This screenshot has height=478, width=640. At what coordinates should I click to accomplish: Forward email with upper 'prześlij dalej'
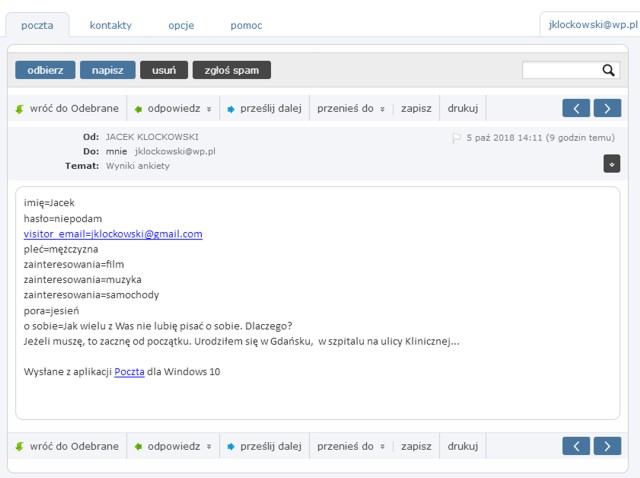[x=264, y=108]
